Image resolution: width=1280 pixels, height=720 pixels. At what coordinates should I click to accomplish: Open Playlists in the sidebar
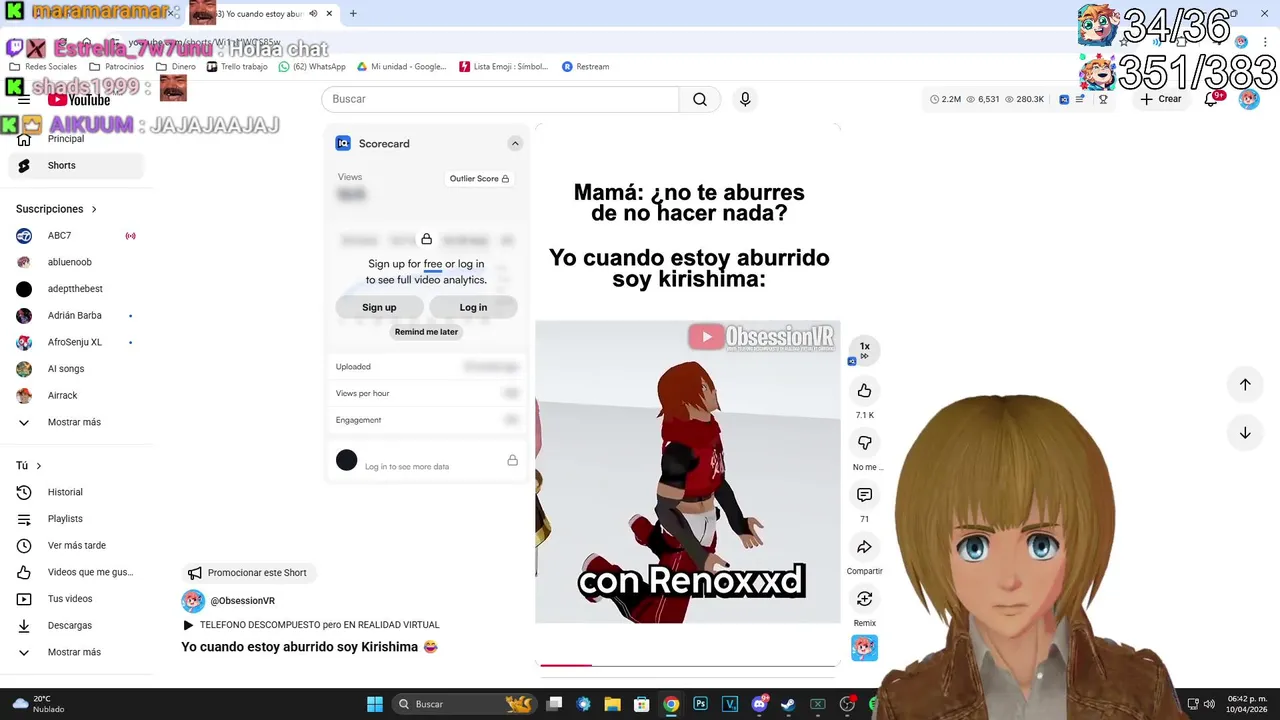[x=75, y=519]
